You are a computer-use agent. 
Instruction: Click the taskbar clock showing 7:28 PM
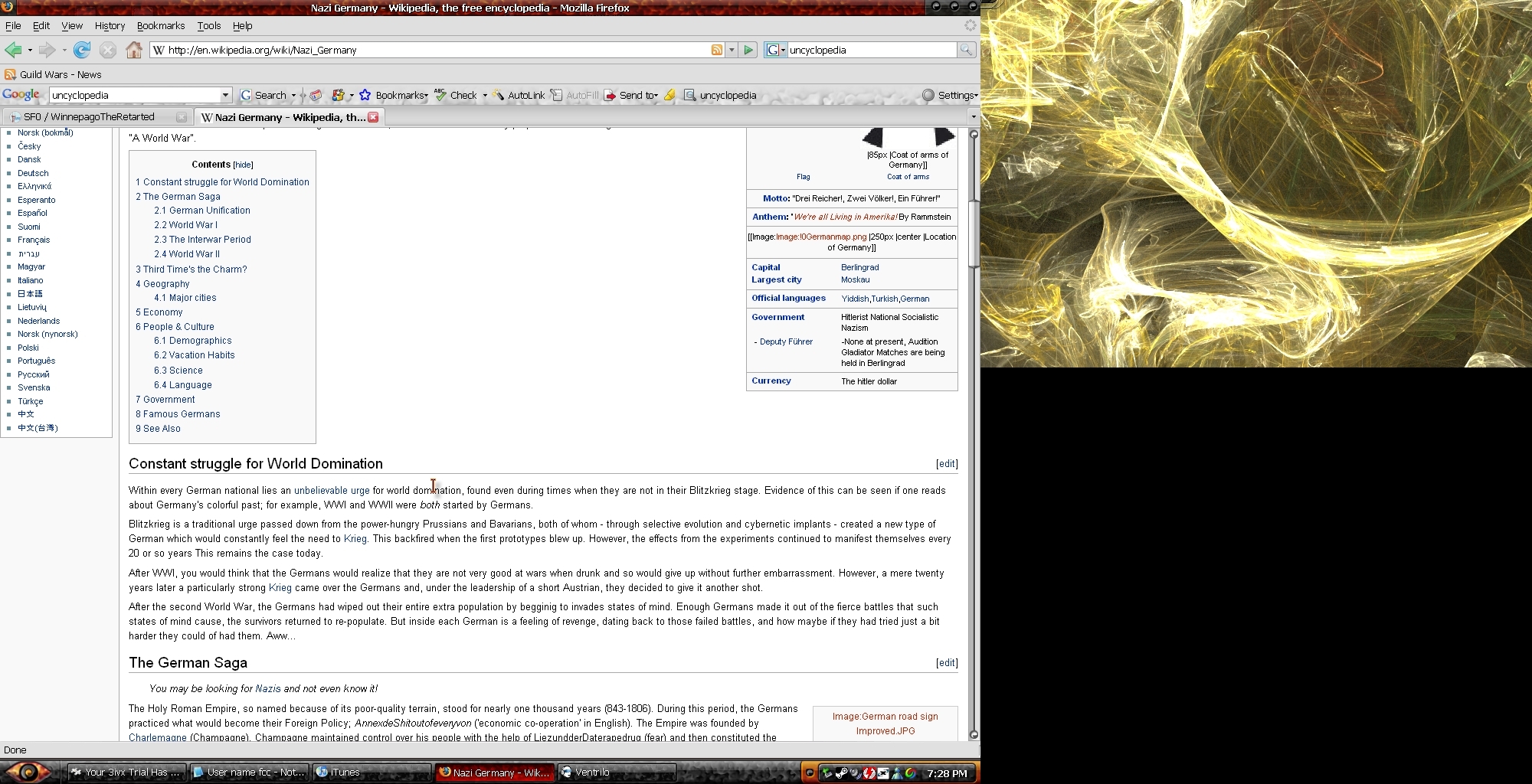click(947, 773)
